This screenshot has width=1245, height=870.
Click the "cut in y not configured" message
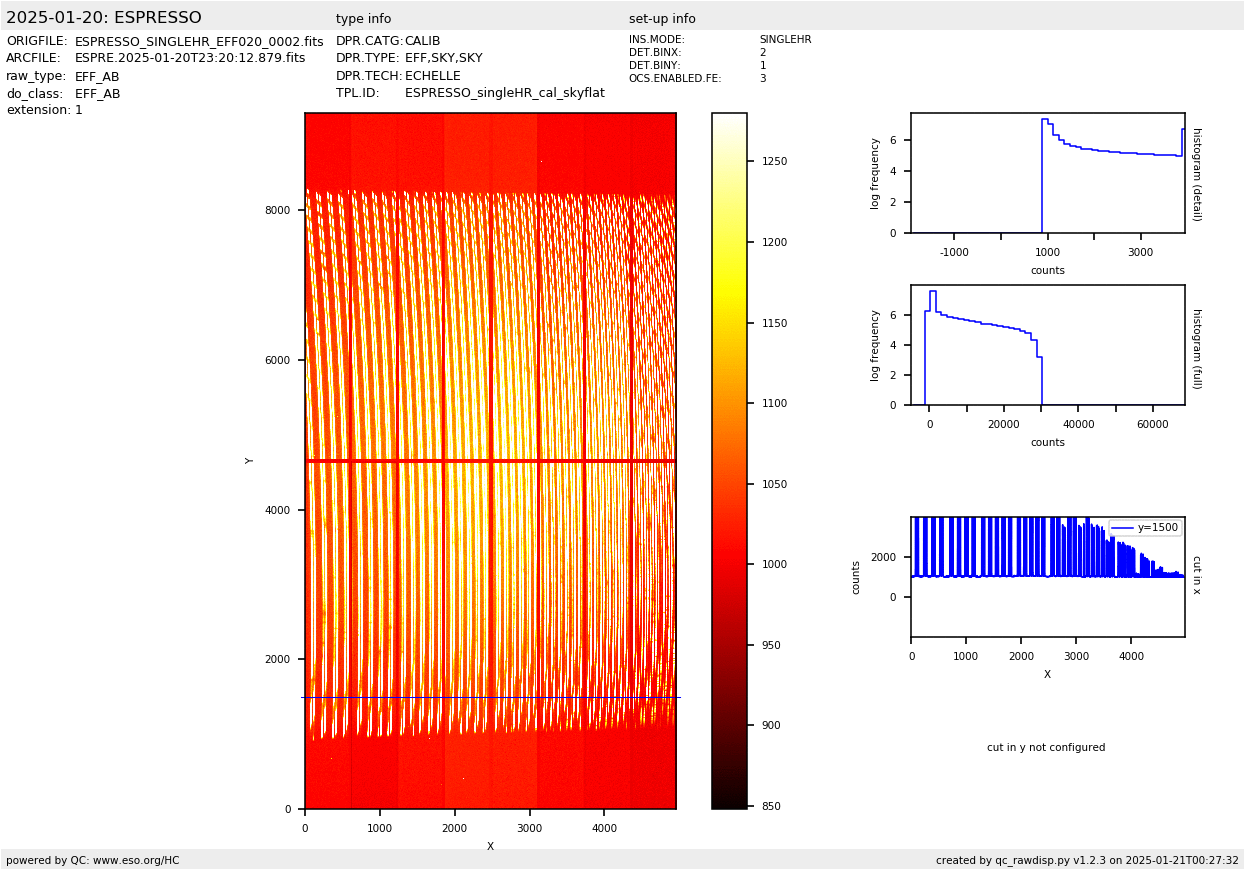1046,748
